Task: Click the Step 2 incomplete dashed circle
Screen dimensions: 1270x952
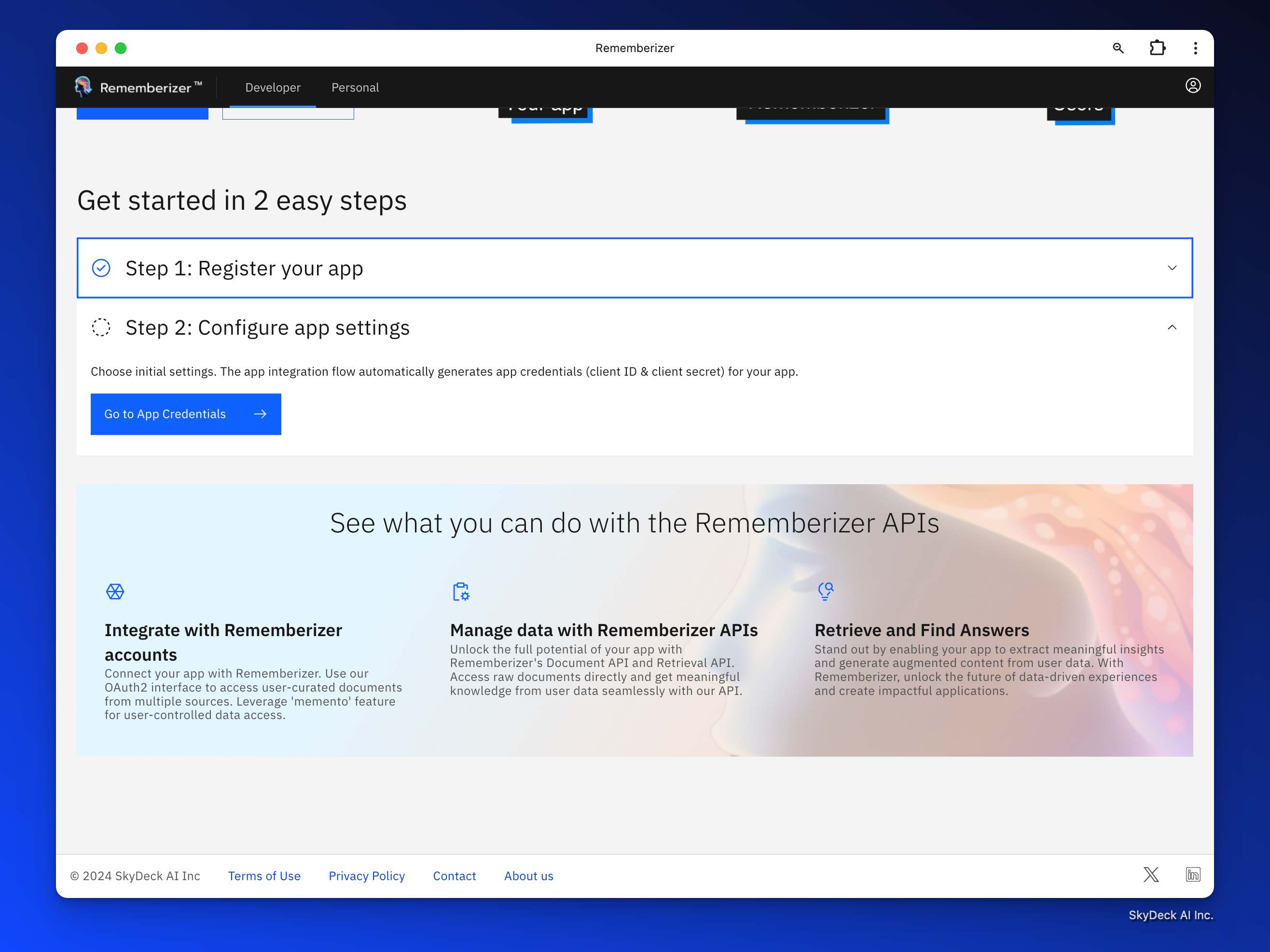Action: tap(101, 327)
